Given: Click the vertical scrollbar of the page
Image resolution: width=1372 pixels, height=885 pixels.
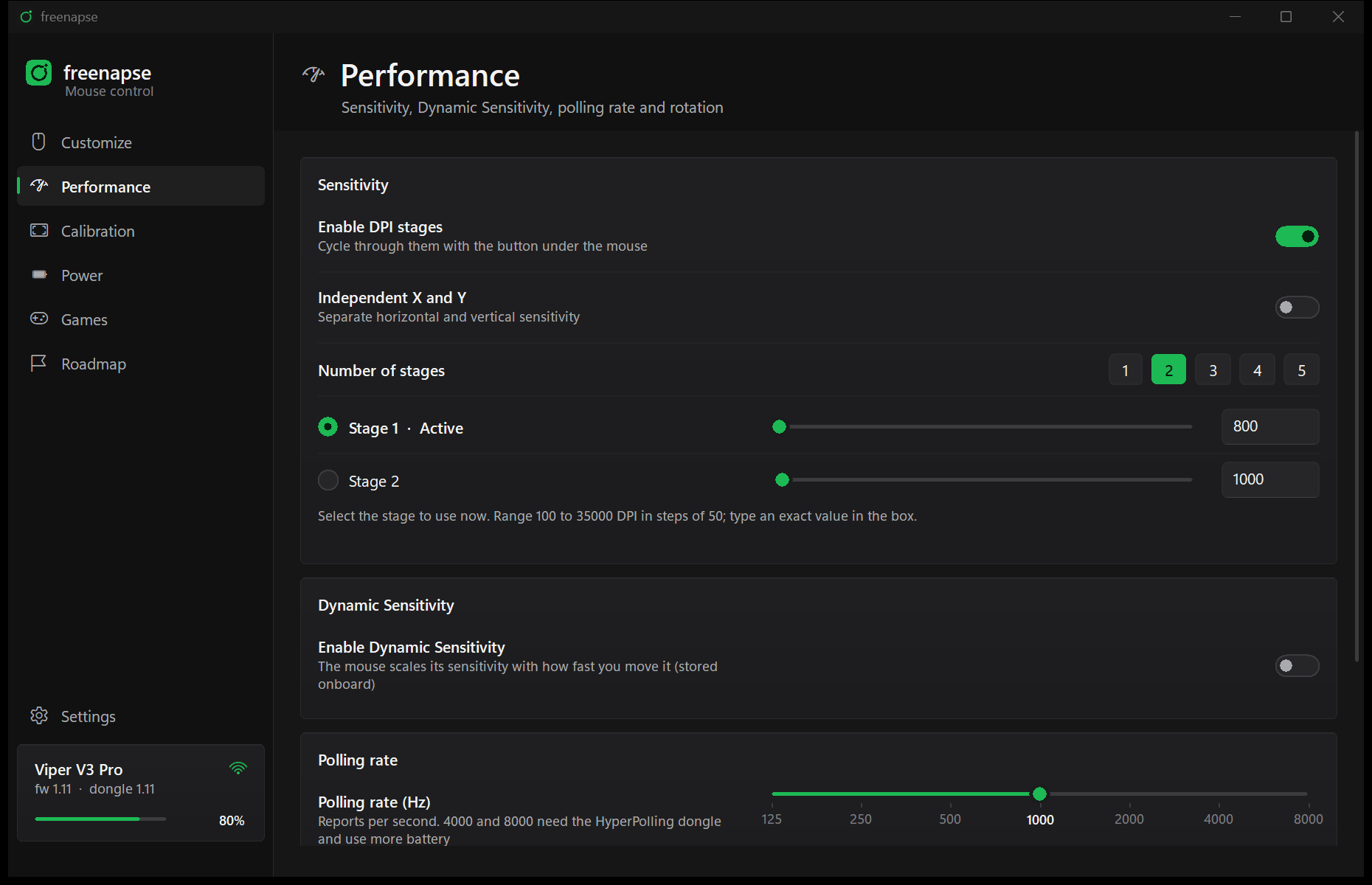Looking at the screenshot, I should click(1357, 397).
